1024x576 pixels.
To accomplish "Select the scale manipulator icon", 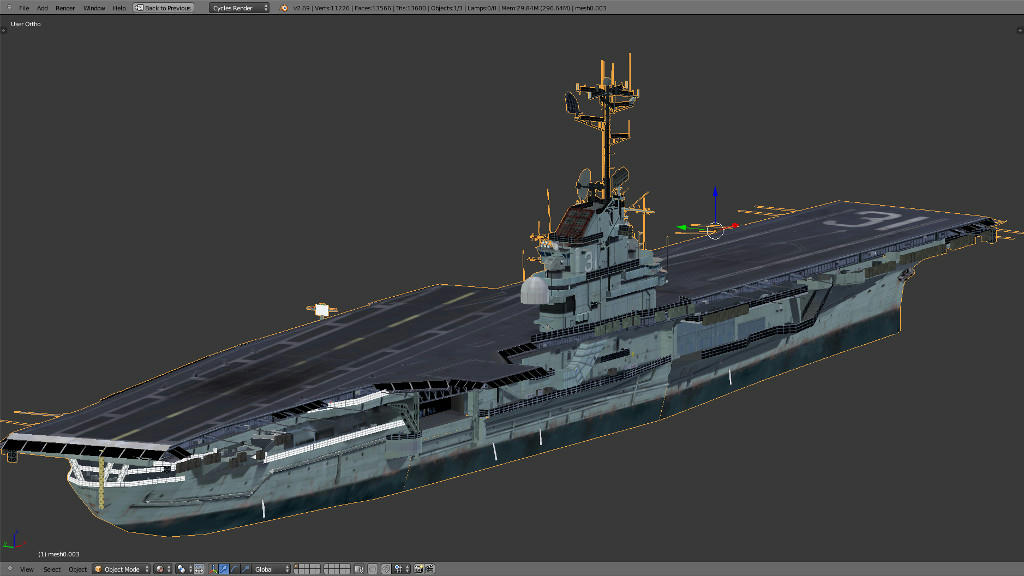I will pyautogui.click(x=243, y=569).
